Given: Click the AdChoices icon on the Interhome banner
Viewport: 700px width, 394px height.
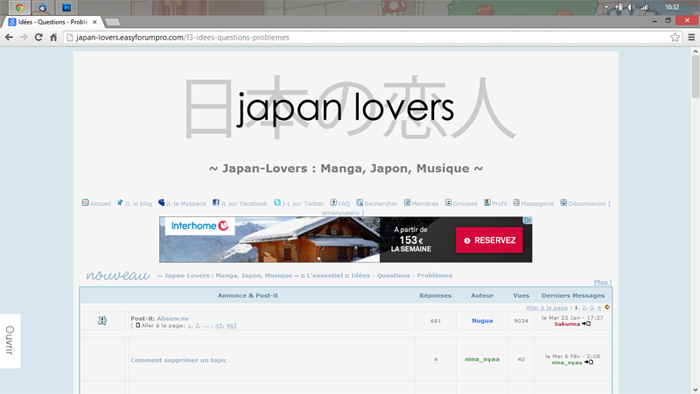Looking at the screenshot, I should pos(528,220).
